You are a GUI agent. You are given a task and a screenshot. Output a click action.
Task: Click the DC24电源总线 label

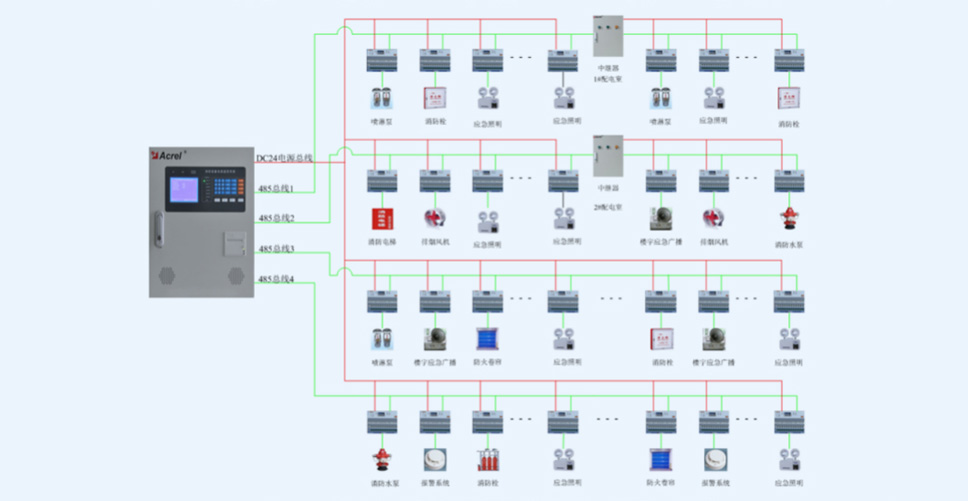284,159
